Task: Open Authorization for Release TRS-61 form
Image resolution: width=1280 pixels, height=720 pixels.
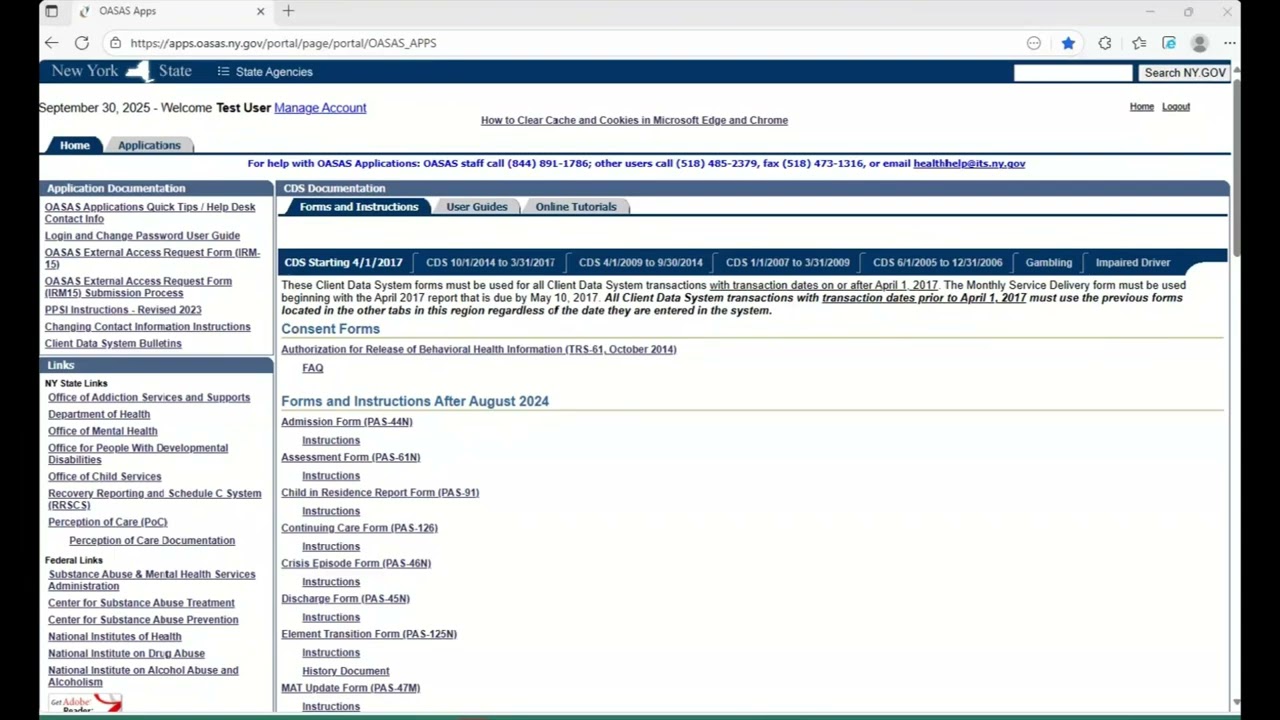Action: tap(478, 349)
